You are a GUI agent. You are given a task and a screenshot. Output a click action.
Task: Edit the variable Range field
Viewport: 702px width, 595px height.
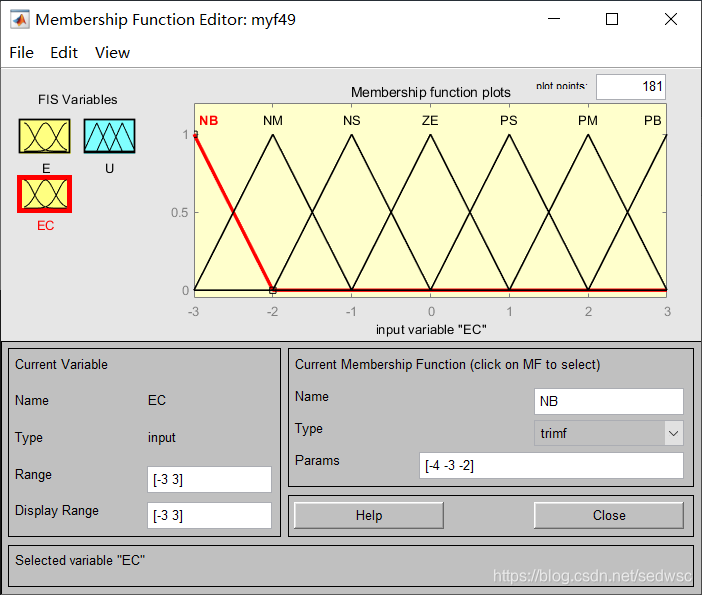(209, 479)
